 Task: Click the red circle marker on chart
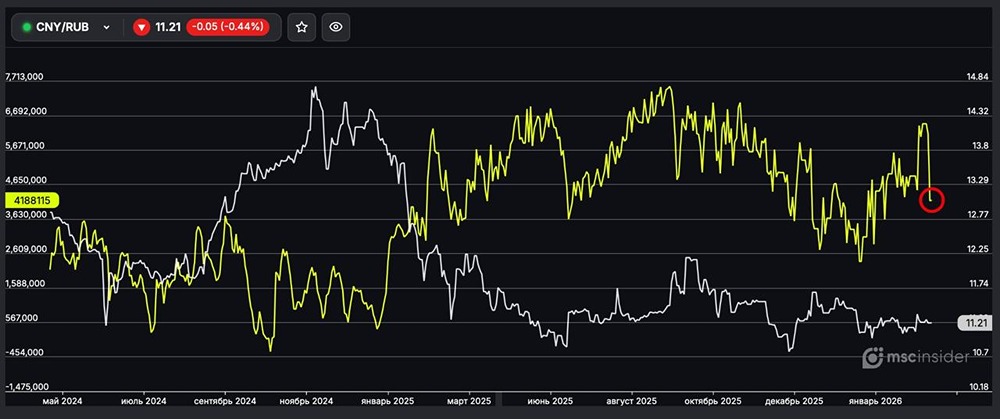click(x=932, y=199)
